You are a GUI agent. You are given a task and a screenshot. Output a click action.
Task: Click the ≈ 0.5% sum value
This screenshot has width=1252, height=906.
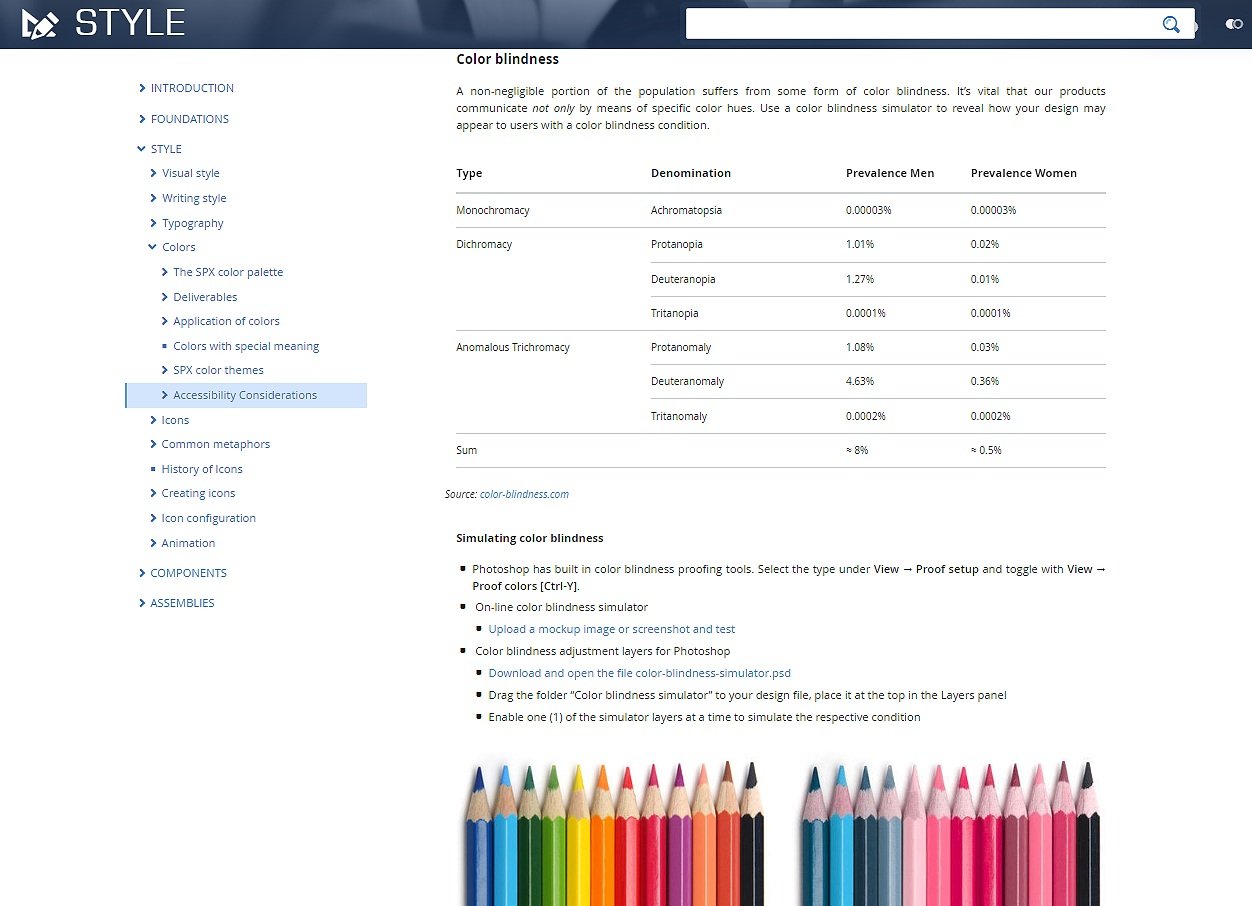(987, 450)
